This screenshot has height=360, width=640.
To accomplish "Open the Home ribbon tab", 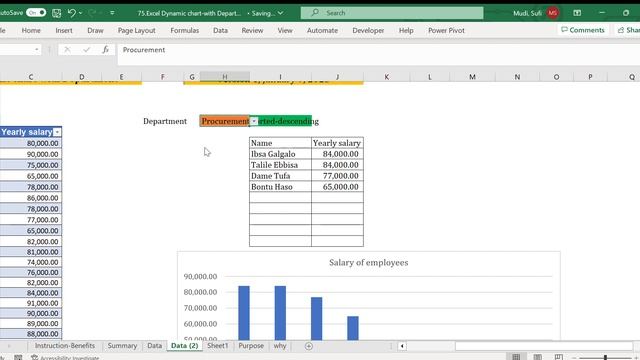I will tap(31, 30).
